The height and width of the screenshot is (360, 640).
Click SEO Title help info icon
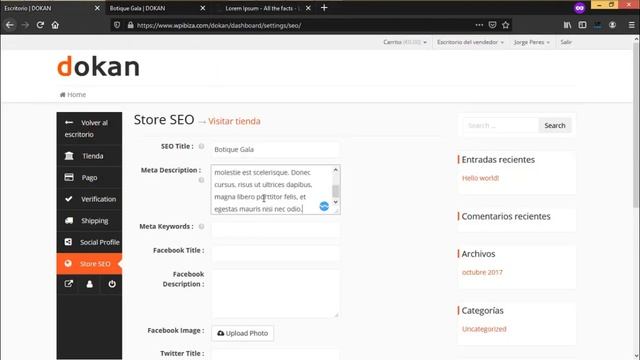pyautogui.click(x=201, y=146)
